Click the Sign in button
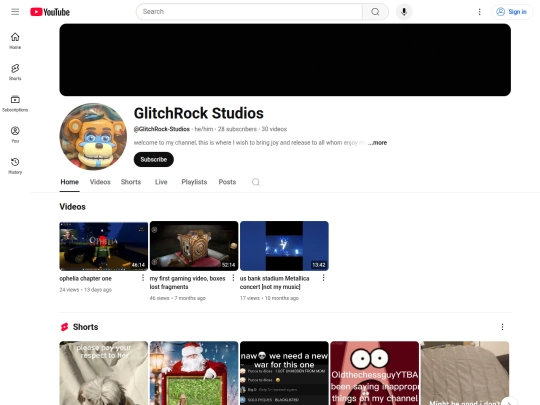This screenshot has height=405, width=540. coord(512,12)
